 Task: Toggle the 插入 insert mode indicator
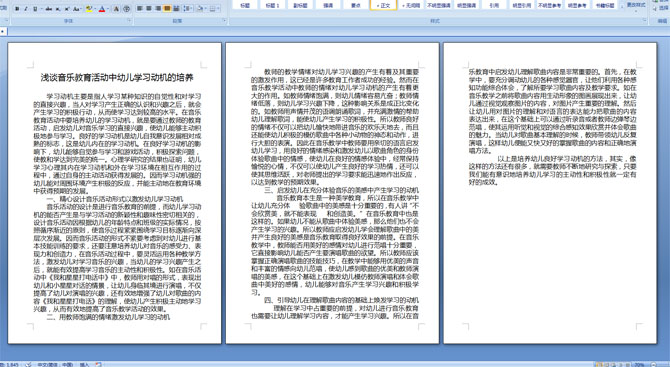pos(84,364)
